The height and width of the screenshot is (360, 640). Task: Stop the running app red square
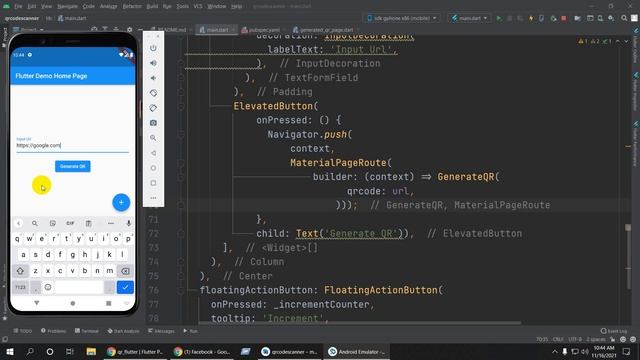[564, 18]
